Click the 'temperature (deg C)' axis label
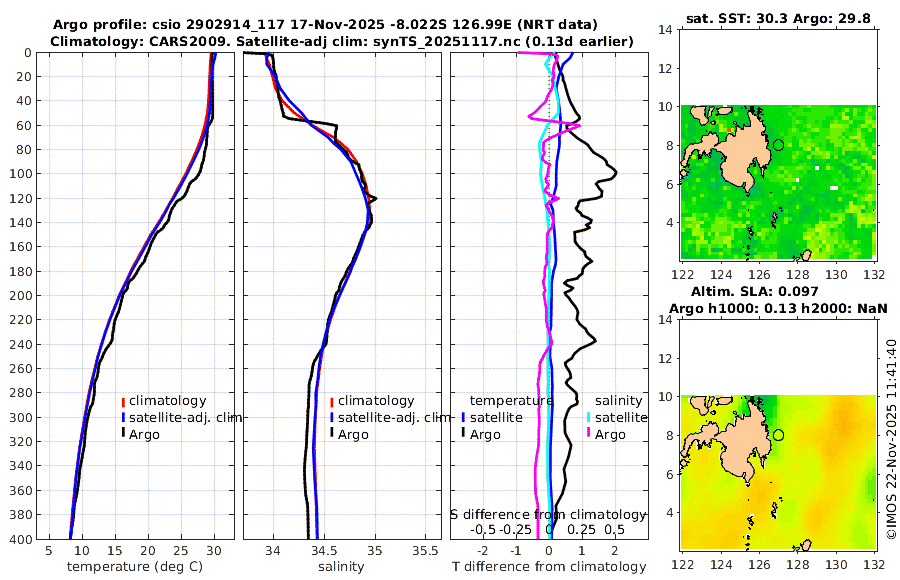 135,567
